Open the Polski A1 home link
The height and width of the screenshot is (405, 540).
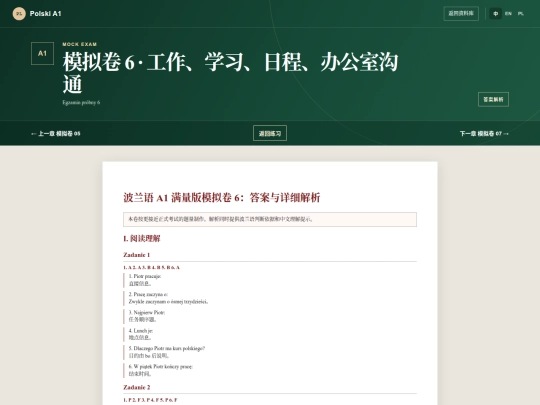click(37, 14)
